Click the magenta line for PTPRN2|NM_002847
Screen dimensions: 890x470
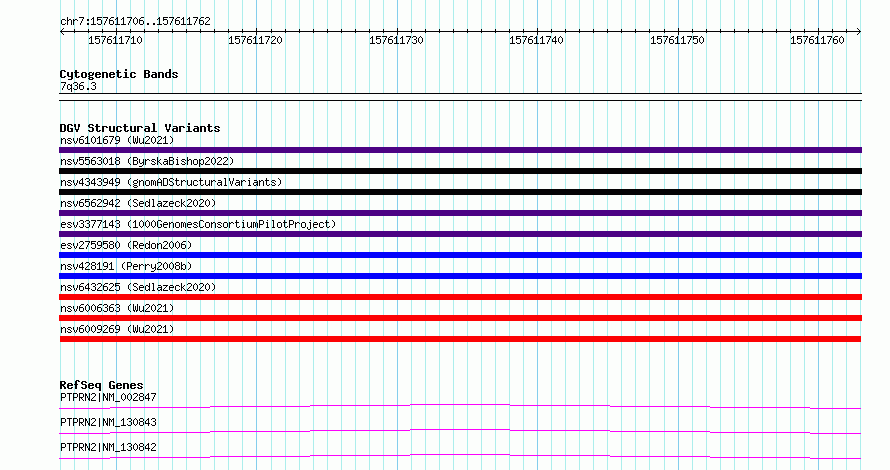click(x=460, y=406)
